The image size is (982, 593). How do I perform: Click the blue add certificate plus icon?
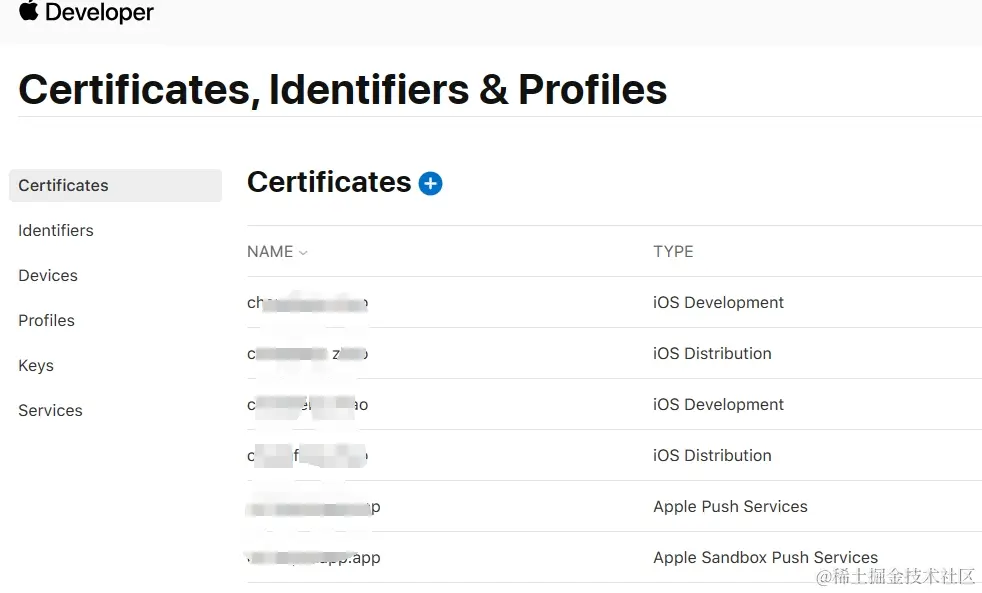(430, 183)
